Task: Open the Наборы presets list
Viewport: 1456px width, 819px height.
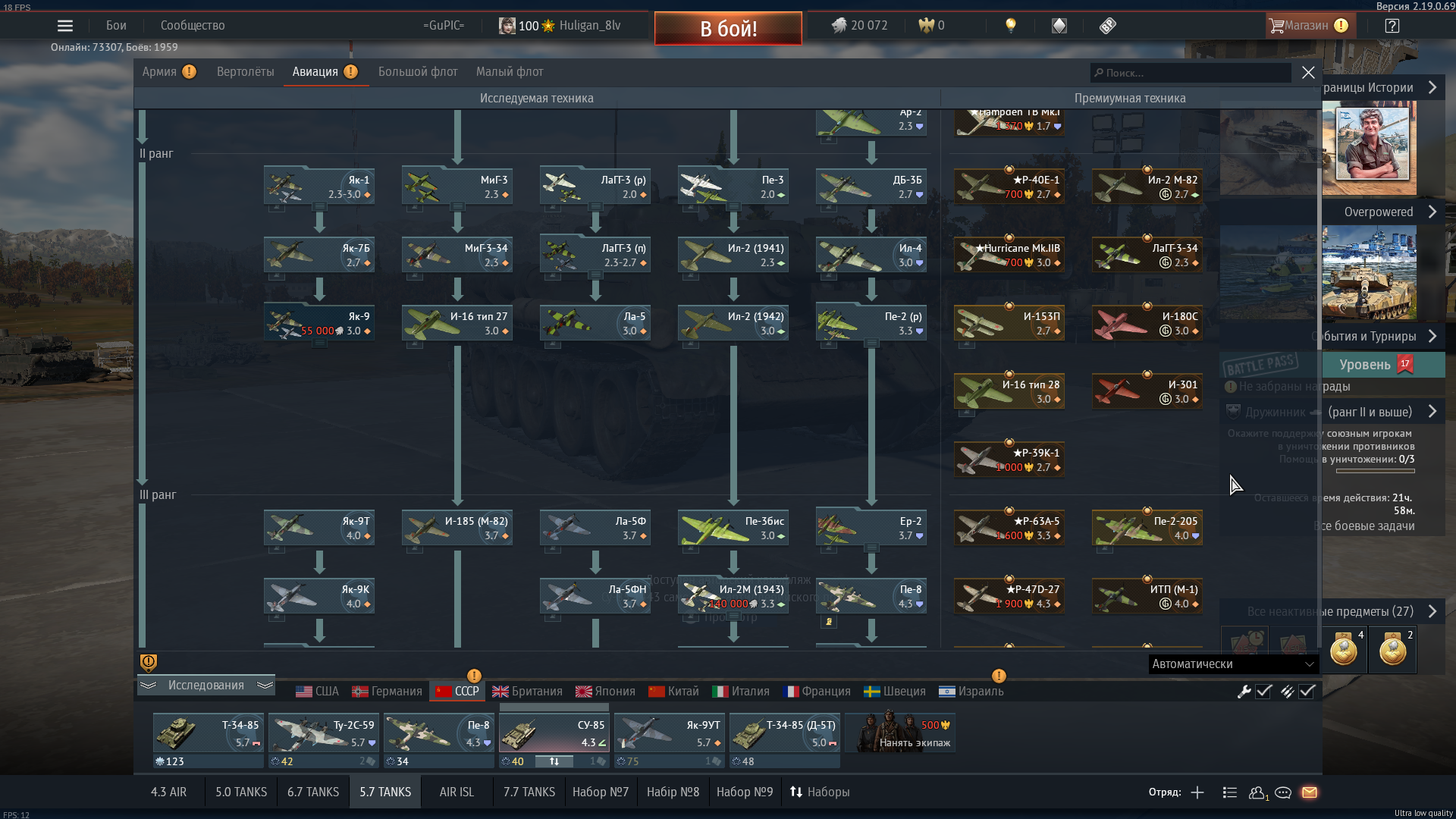Action: [x=820, y=792]
